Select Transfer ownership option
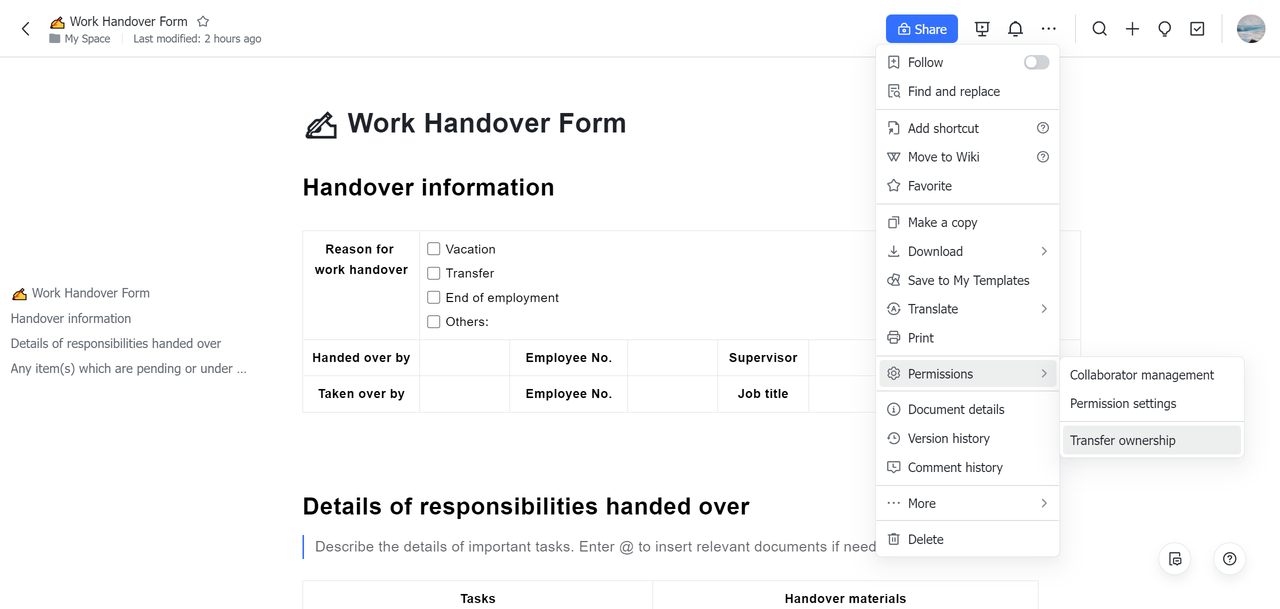This screenshot has height=609, width=1280. pos(1122,440)
